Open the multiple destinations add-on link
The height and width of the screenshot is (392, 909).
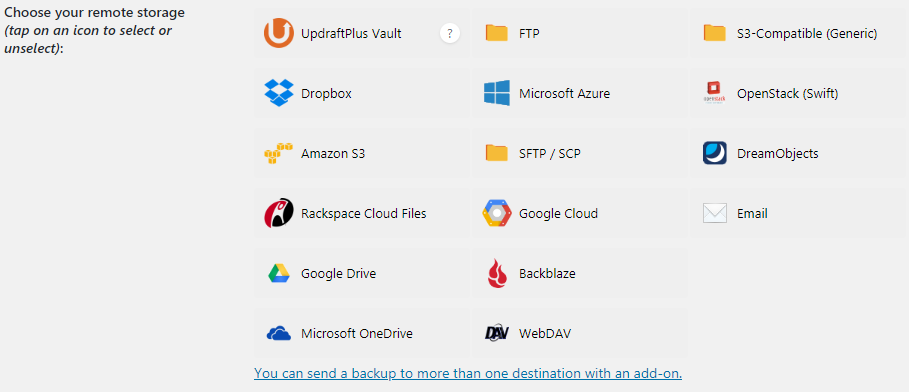(x=468, y=373)
